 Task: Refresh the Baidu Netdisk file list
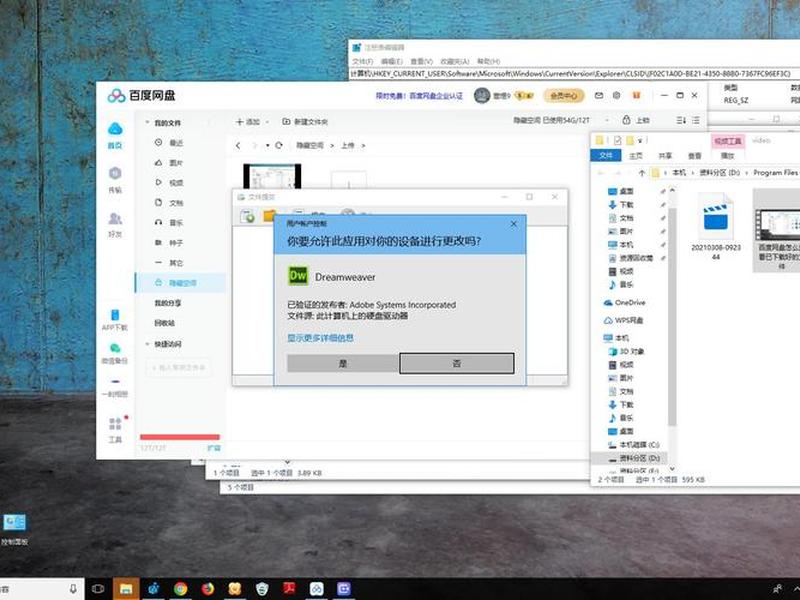tap(279, 145)
